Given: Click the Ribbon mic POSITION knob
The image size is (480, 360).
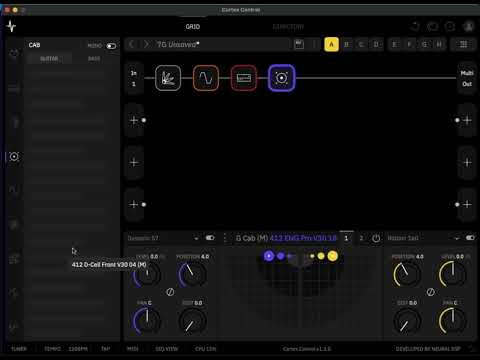Looking at the screenshot, I should (x=407, y=274).
